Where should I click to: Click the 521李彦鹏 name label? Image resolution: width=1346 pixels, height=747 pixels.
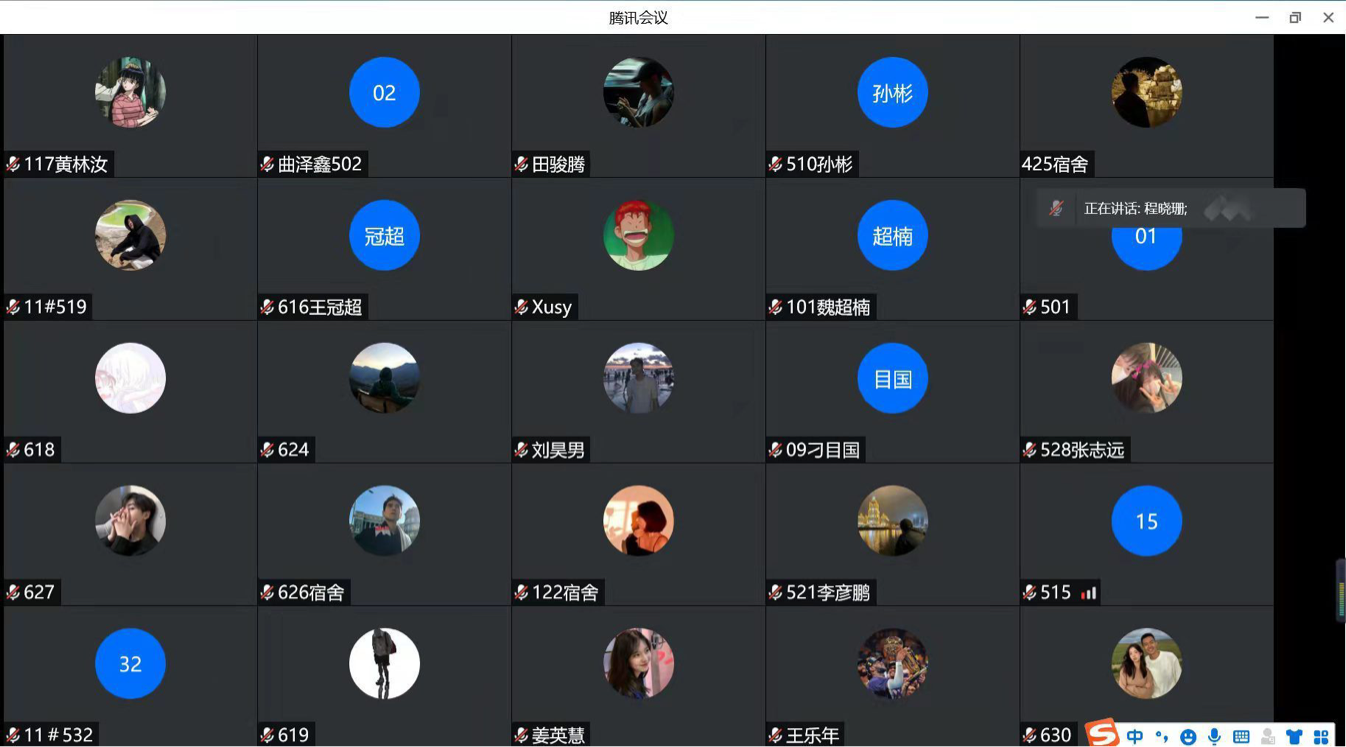tap(827, 592)
